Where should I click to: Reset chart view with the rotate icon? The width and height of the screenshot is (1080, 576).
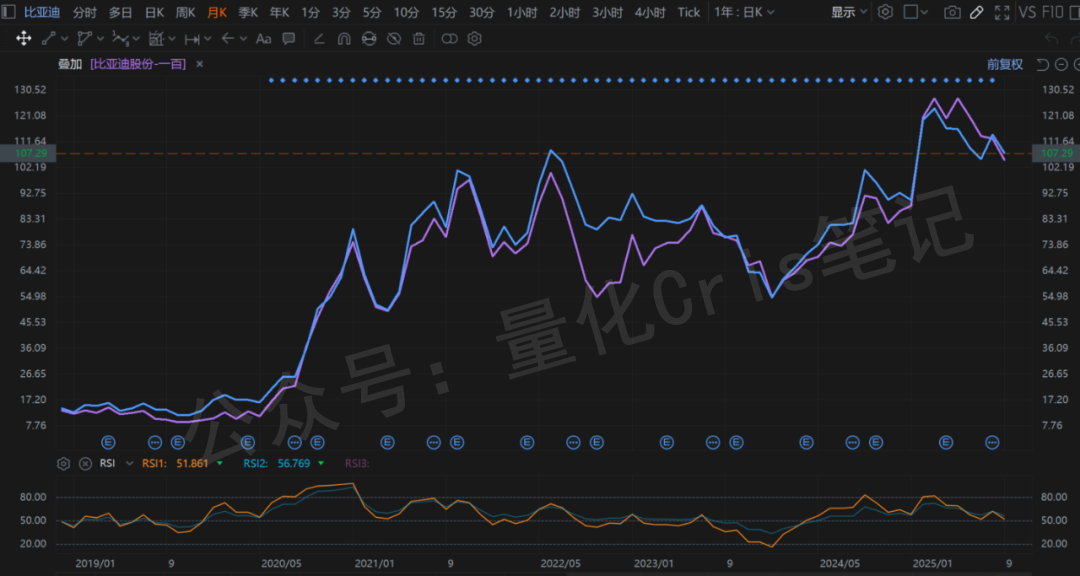(1042, 65)
